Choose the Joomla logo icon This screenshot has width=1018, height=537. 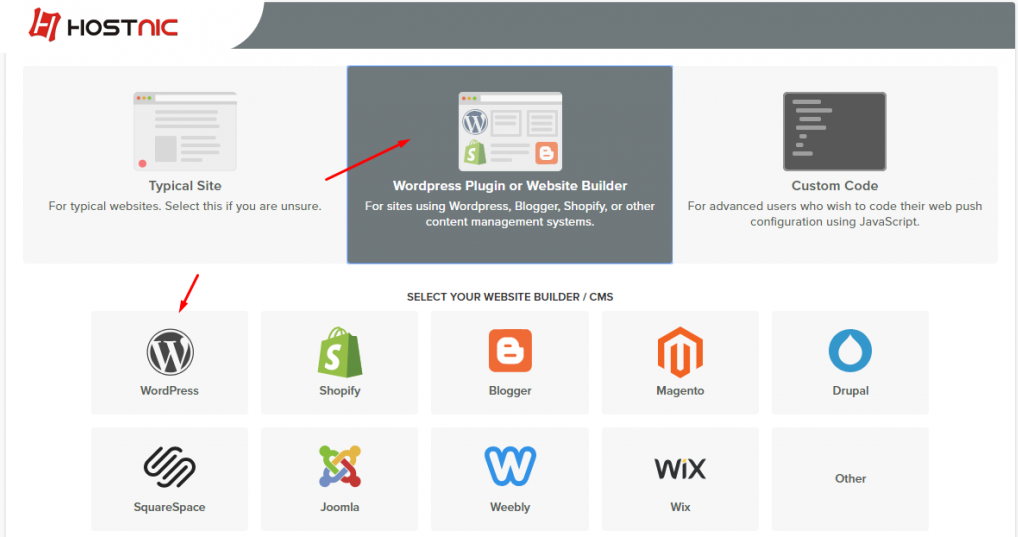point(340,466)
